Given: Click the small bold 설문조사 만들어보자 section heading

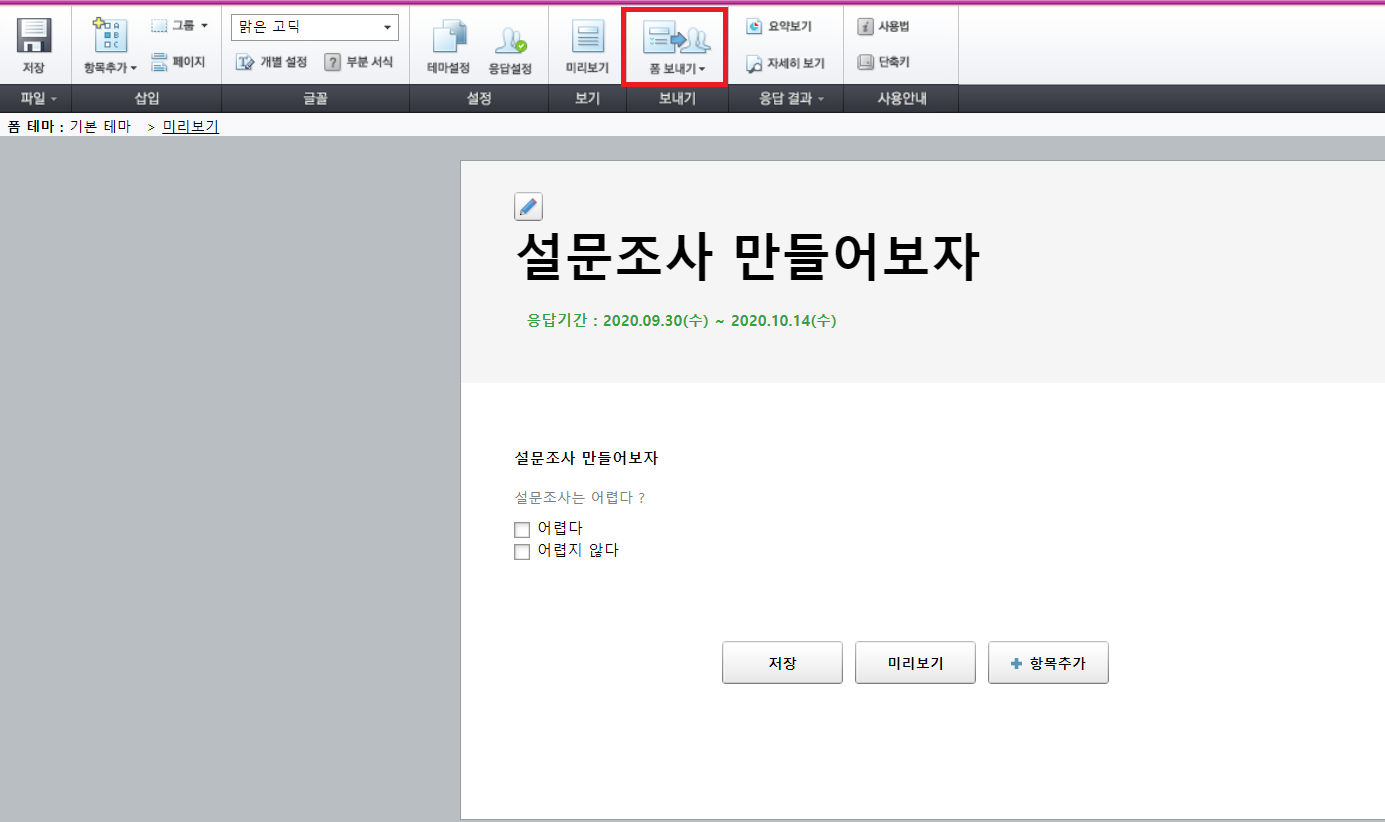Looking at the screenshot, I should (586, 458).
